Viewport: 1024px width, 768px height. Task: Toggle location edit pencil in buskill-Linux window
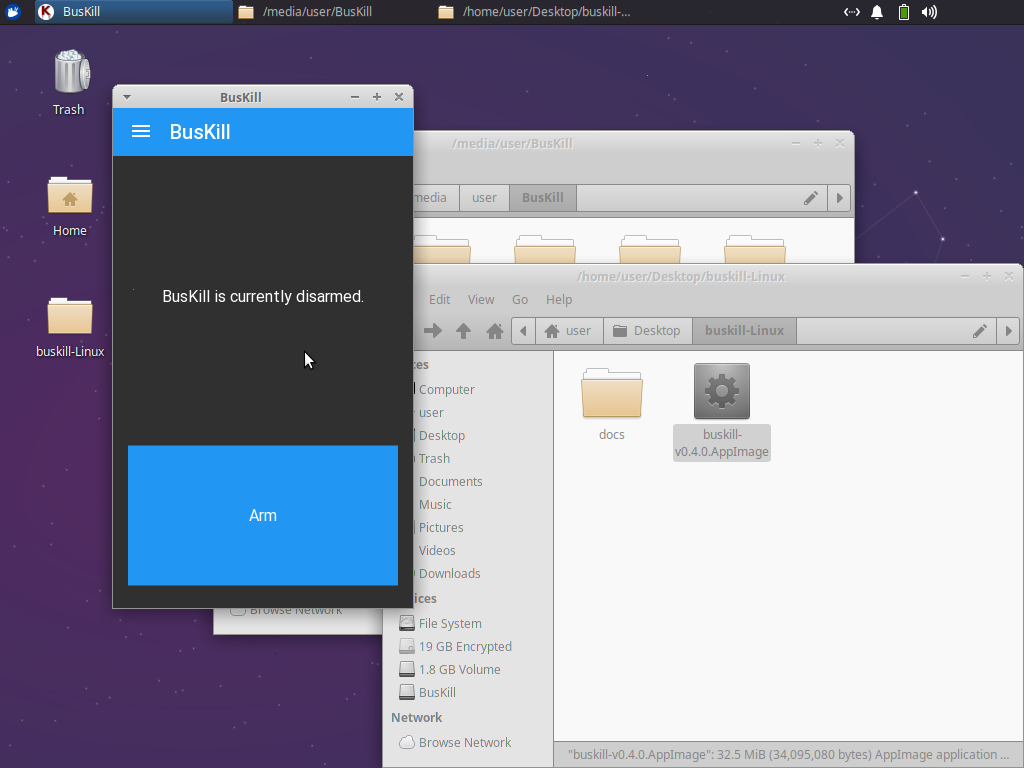(980, 331)
